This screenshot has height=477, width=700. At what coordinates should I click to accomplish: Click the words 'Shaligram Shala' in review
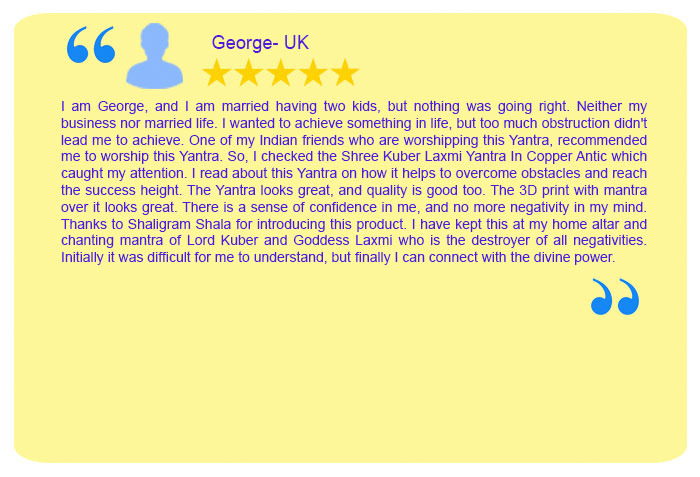coord(179,224)
